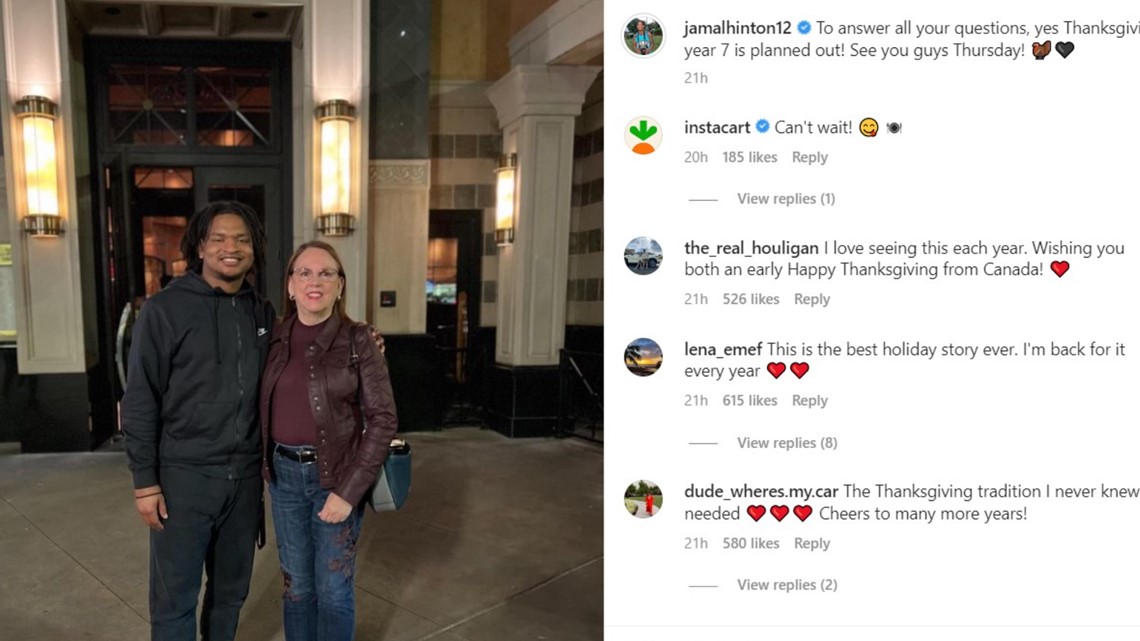The image size is (1140, 641).
Task: Reply to the_real_houligan's comment
Action: click(811, 299)
